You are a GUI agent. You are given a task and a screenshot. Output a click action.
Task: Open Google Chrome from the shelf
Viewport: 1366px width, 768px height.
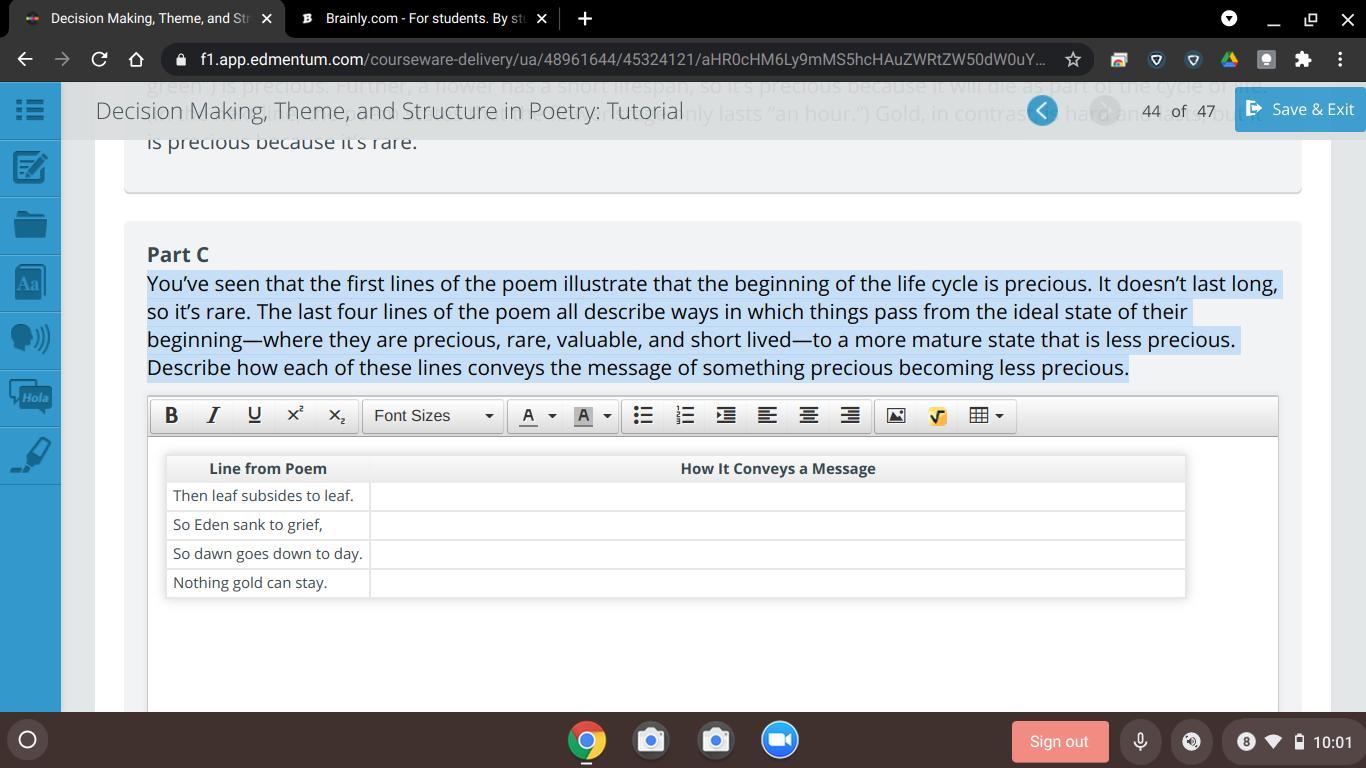point(587,741)
